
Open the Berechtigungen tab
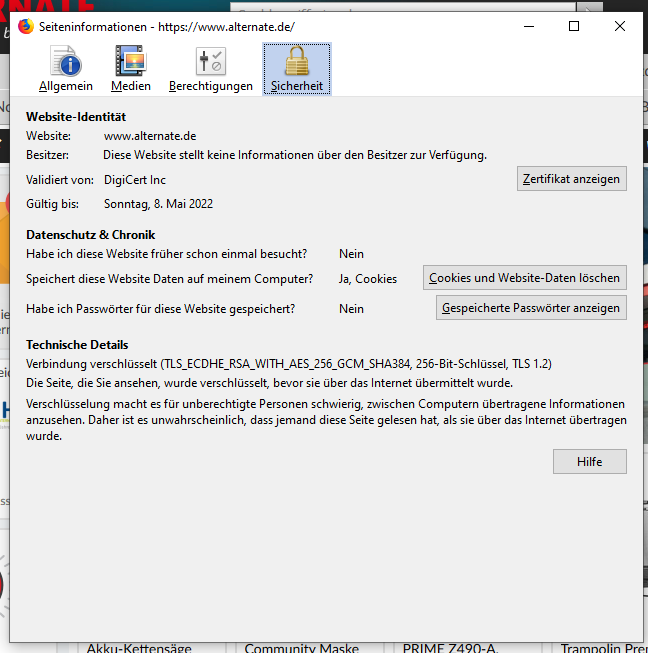(211, 69)
